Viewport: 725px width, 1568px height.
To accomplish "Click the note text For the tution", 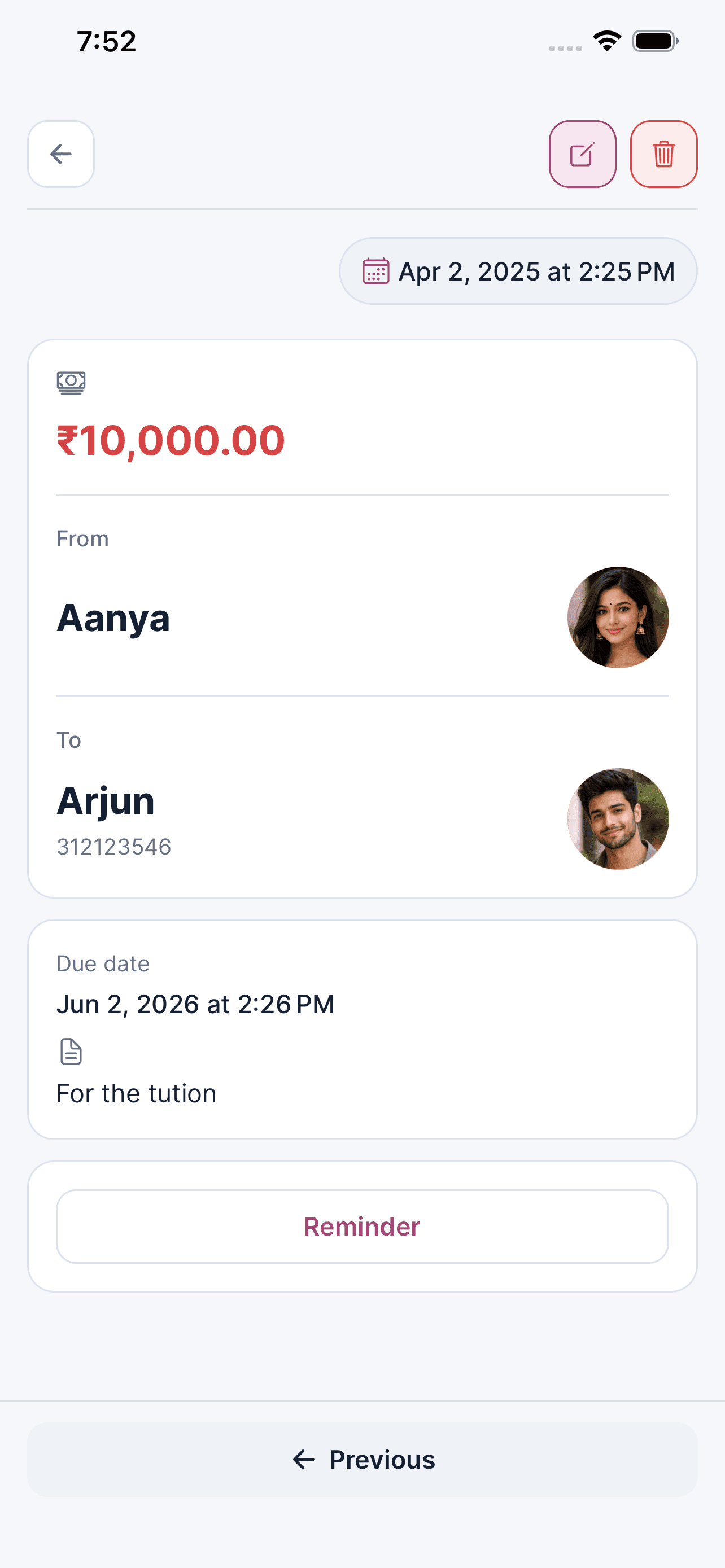I will point(136,1094).
